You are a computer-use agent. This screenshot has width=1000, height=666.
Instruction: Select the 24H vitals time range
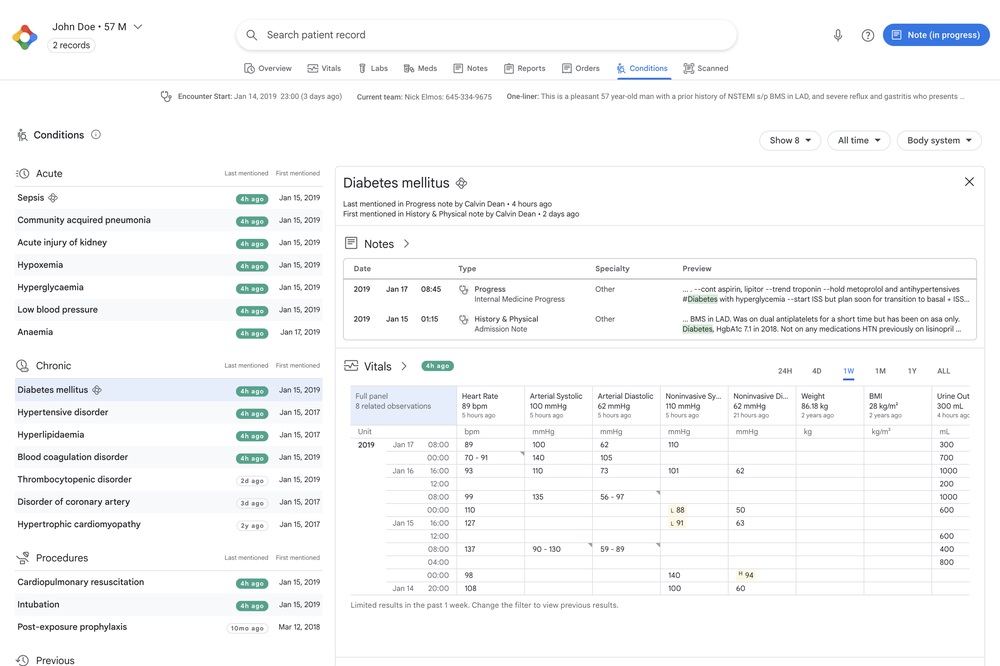click(785, 371)
